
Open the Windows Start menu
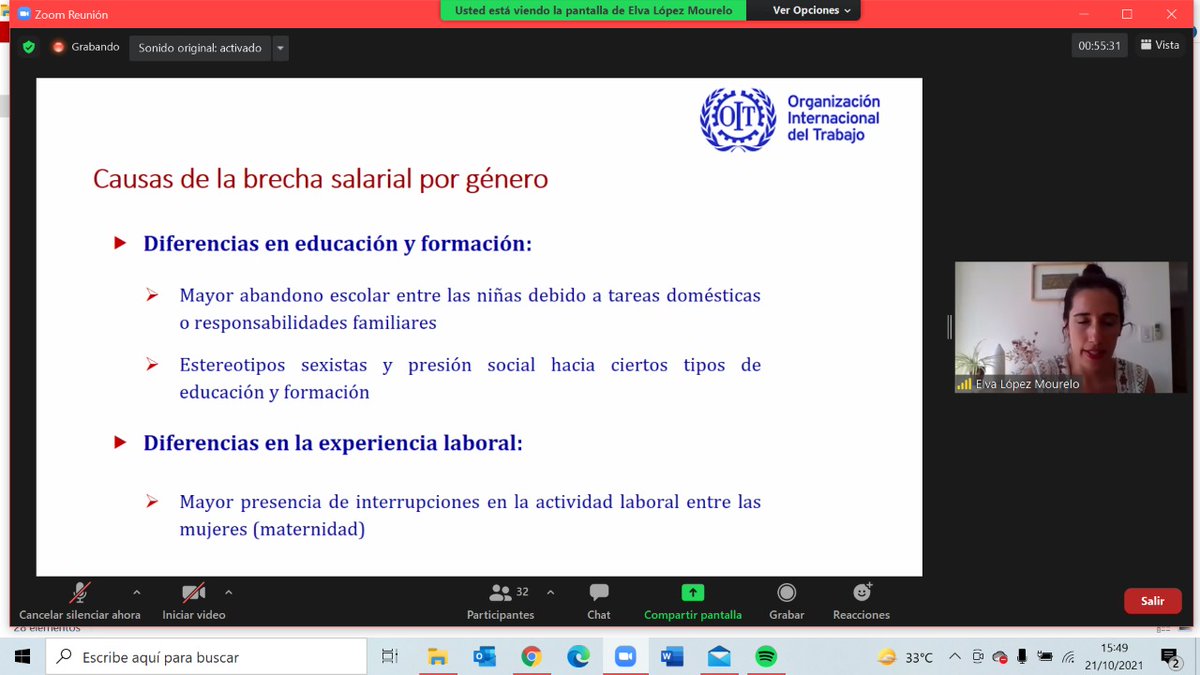(x=22, y=657)
